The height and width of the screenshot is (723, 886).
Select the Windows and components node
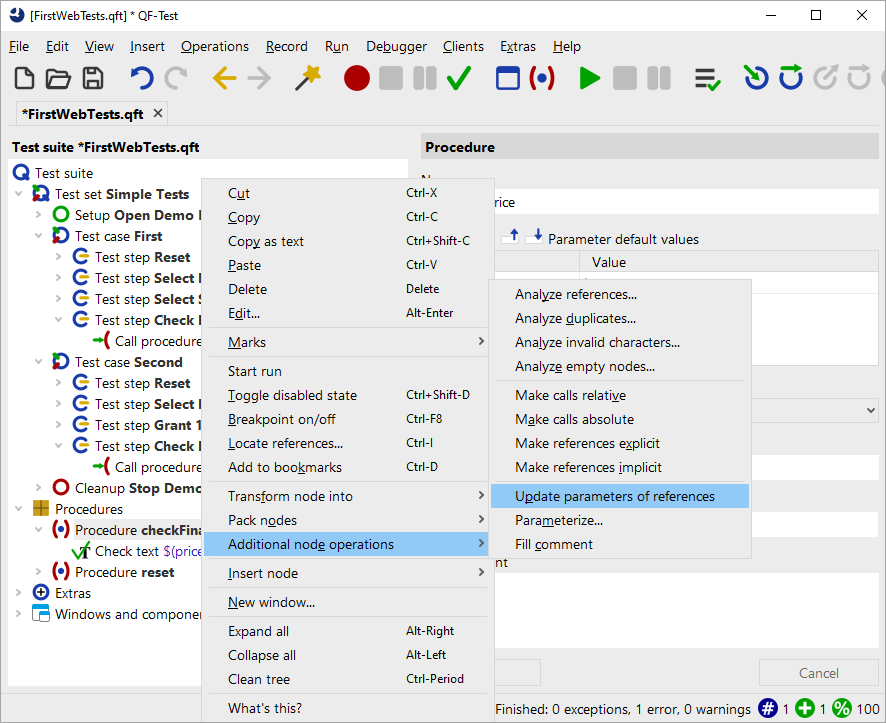(x=128, y=614)
